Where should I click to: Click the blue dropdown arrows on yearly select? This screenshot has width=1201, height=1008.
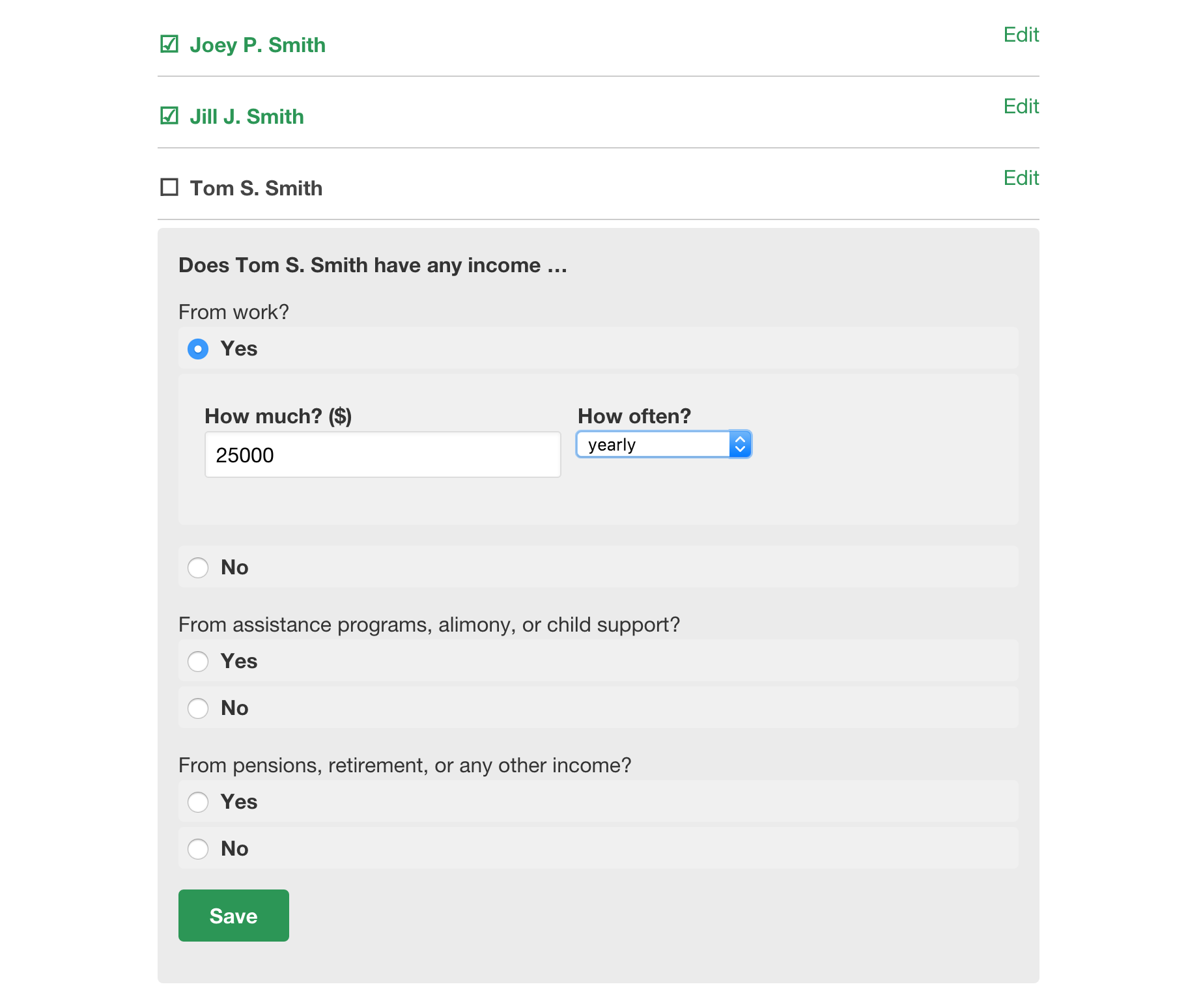[x=740, y=445]
